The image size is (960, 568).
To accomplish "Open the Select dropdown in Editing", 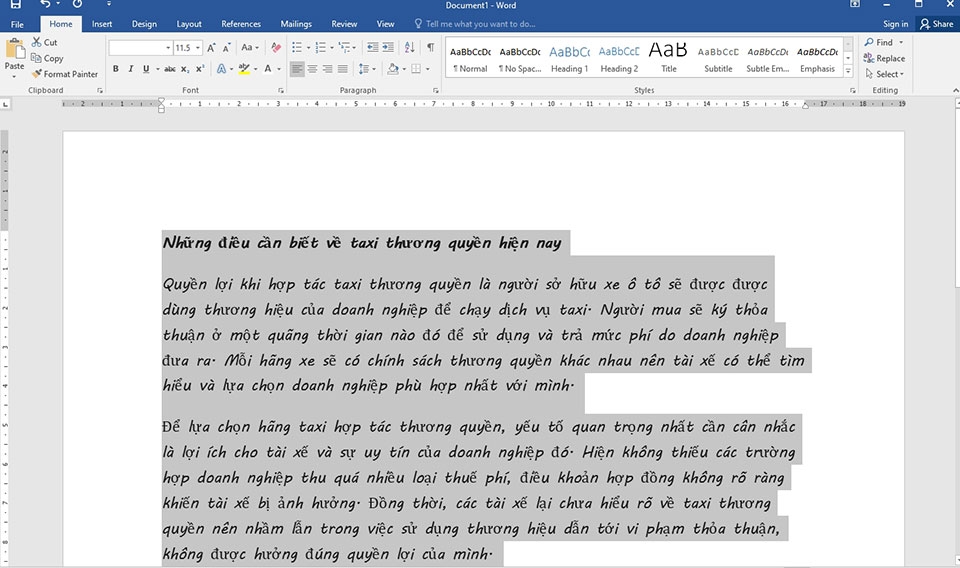I will pyautogui.click(x=887, y=74).
